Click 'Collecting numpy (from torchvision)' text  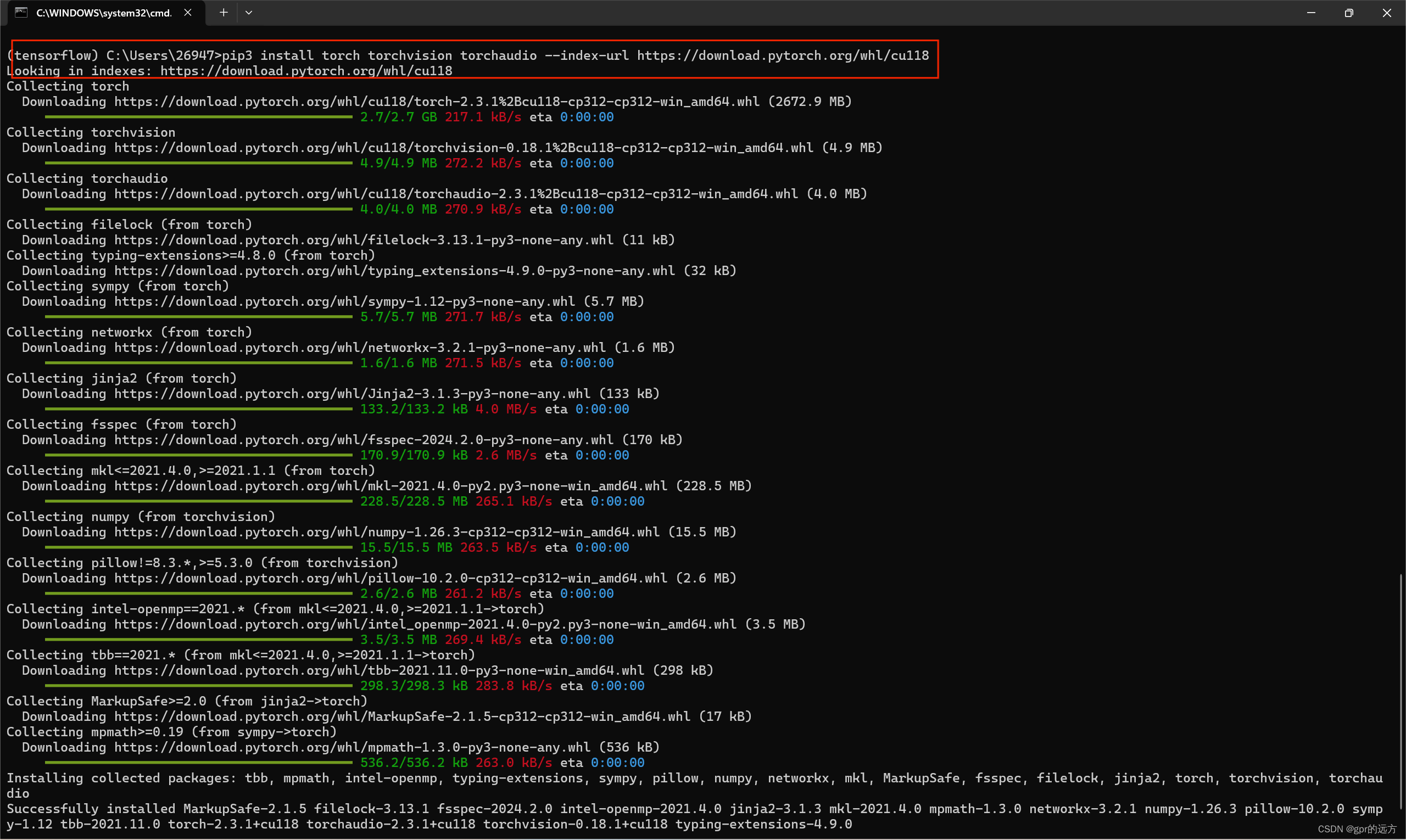(x=141, y=517)
